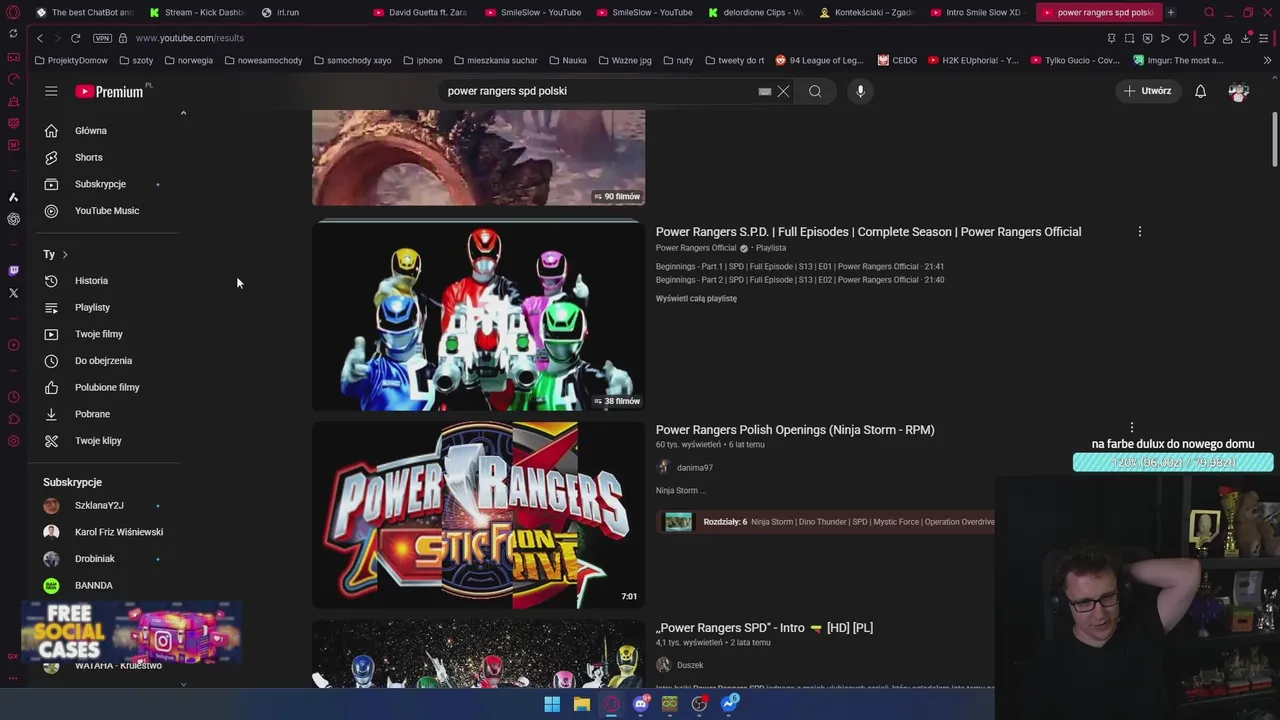Viewport: 1280px width, 720px height.
Task: Click the Power Rangers Official channel name
Action: click(x=696, y=248)
